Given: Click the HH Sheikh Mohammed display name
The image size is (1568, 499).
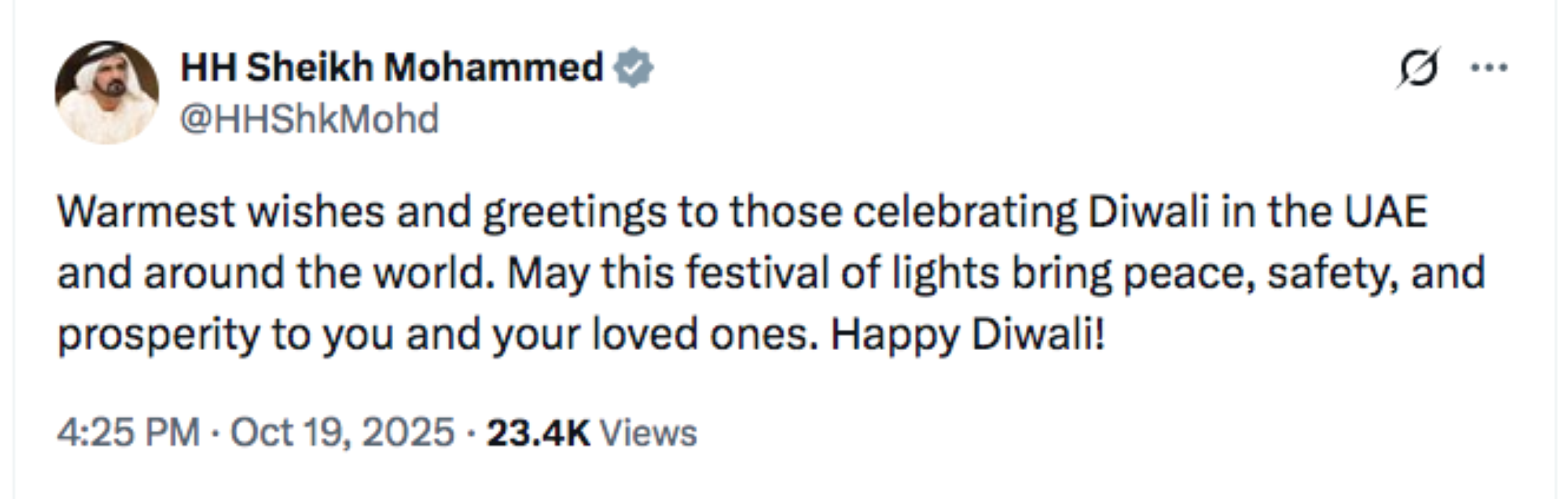Looking at the screenshot, I should point(391,67).
